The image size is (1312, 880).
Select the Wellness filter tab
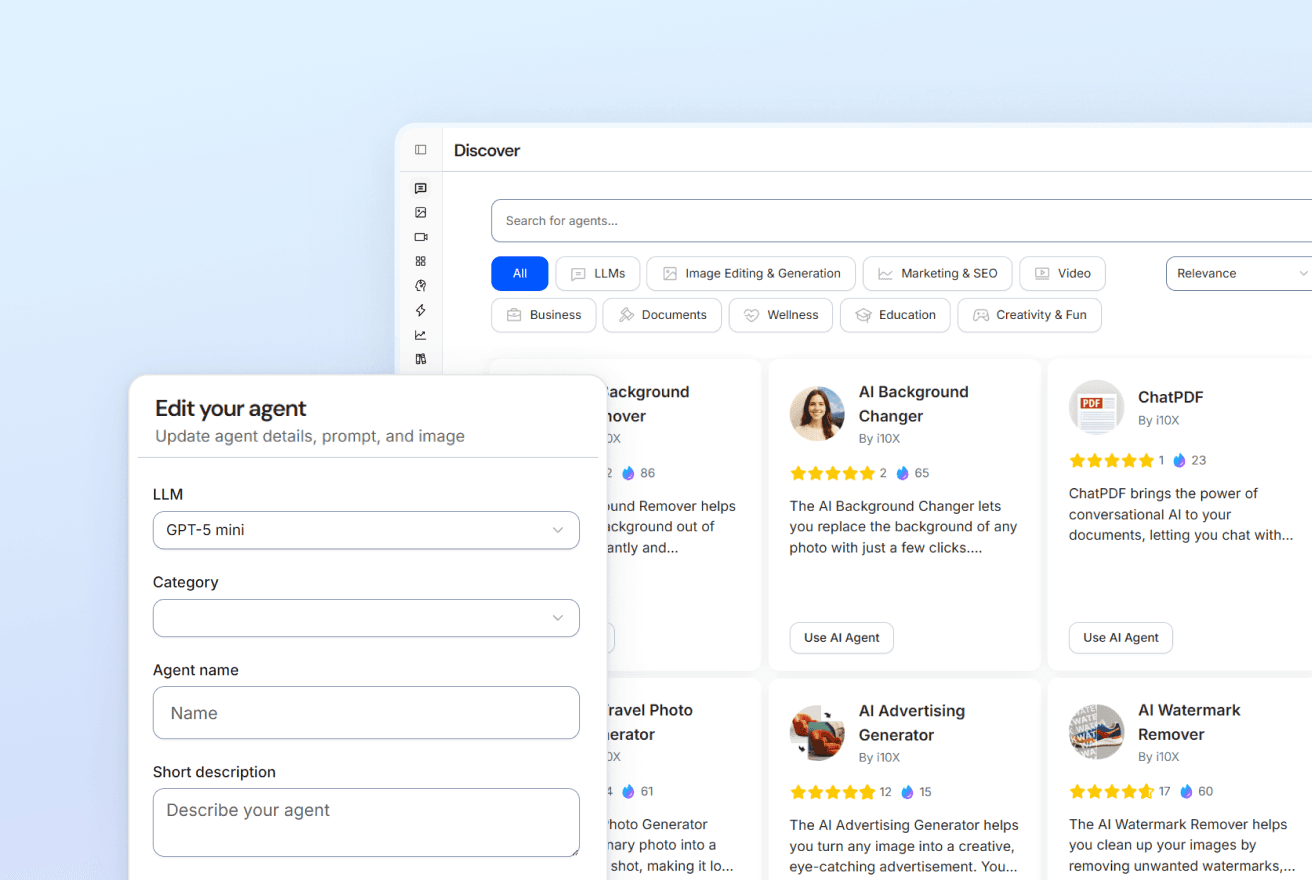[781, 315]
